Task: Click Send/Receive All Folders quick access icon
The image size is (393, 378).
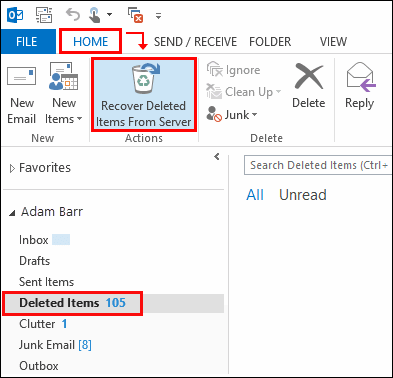Action: [44, 15]
